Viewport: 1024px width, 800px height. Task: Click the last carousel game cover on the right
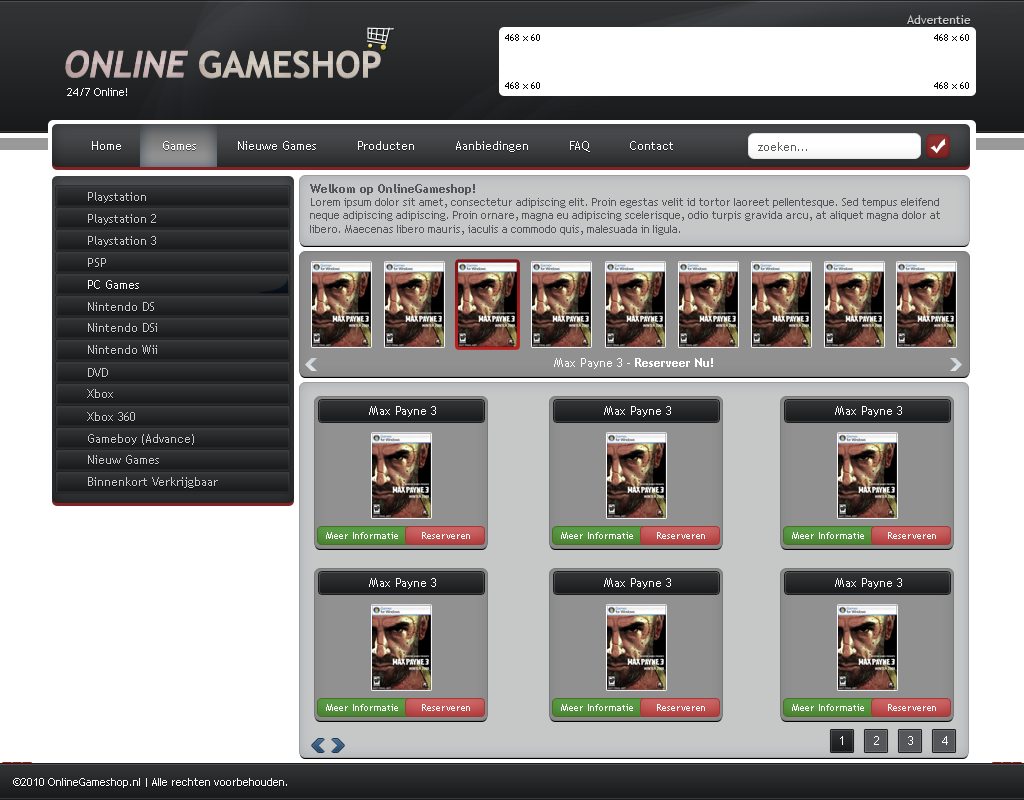pos(926,304)
